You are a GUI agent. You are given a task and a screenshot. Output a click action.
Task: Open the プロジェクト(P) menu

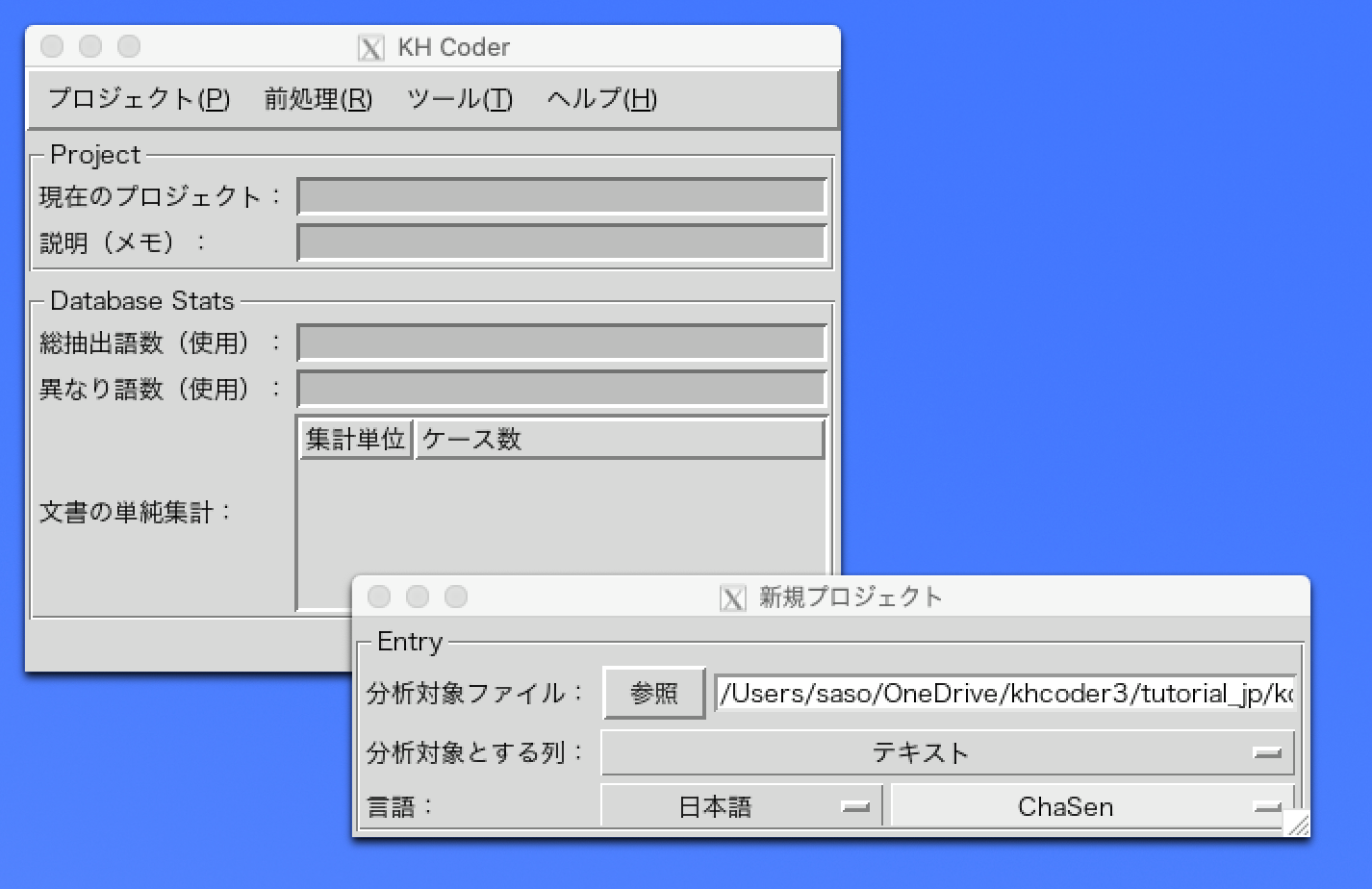coord(139,99)
